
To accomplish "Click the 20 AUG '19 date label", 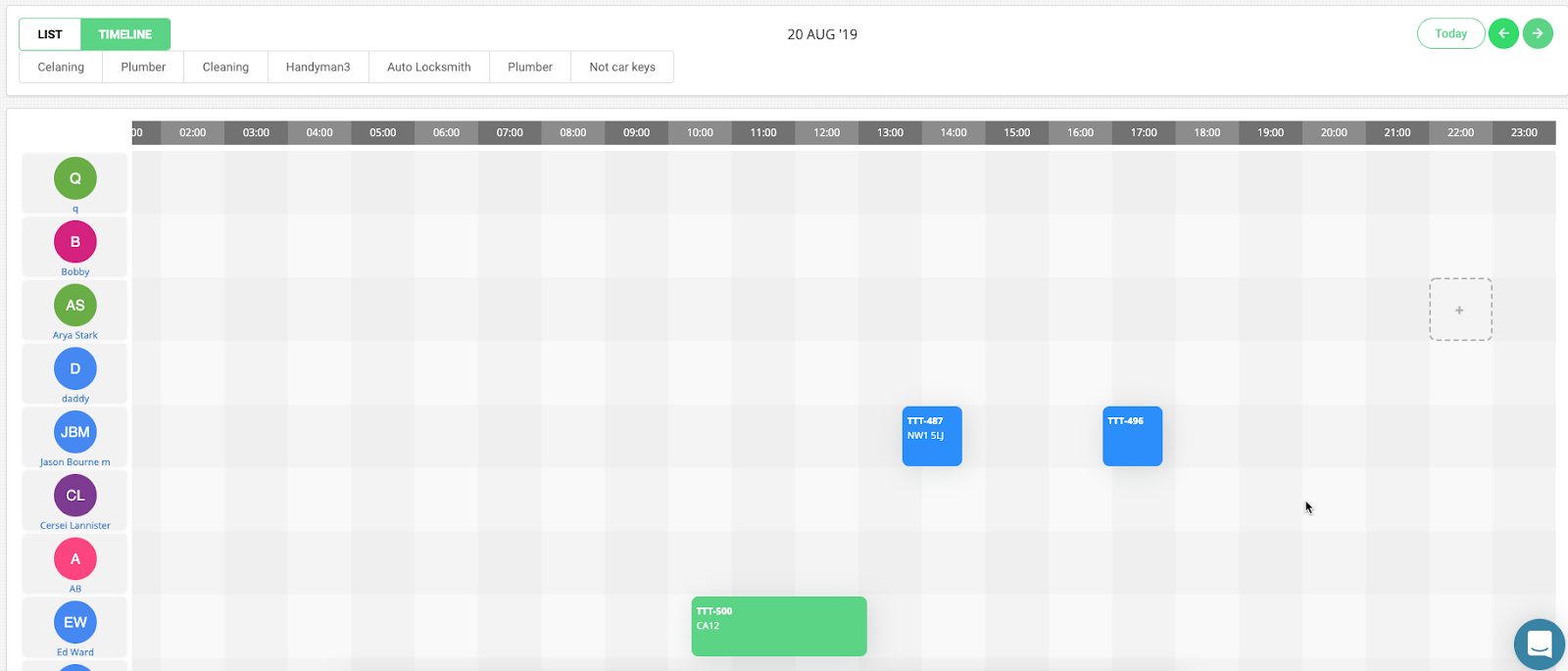I will click(822, 34).
